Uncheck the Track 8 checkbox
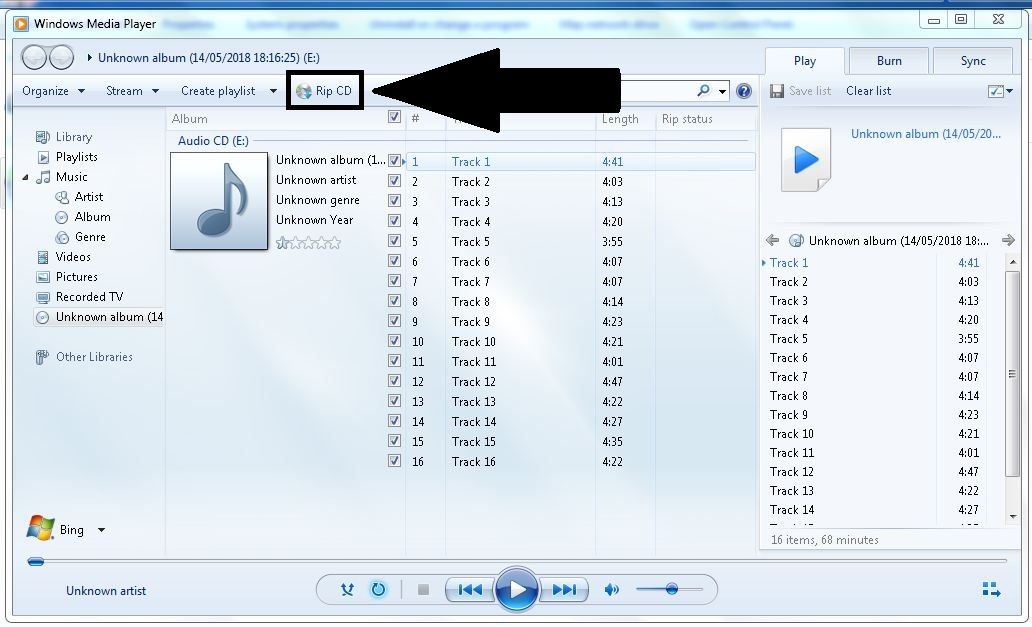 coord(394,300)
